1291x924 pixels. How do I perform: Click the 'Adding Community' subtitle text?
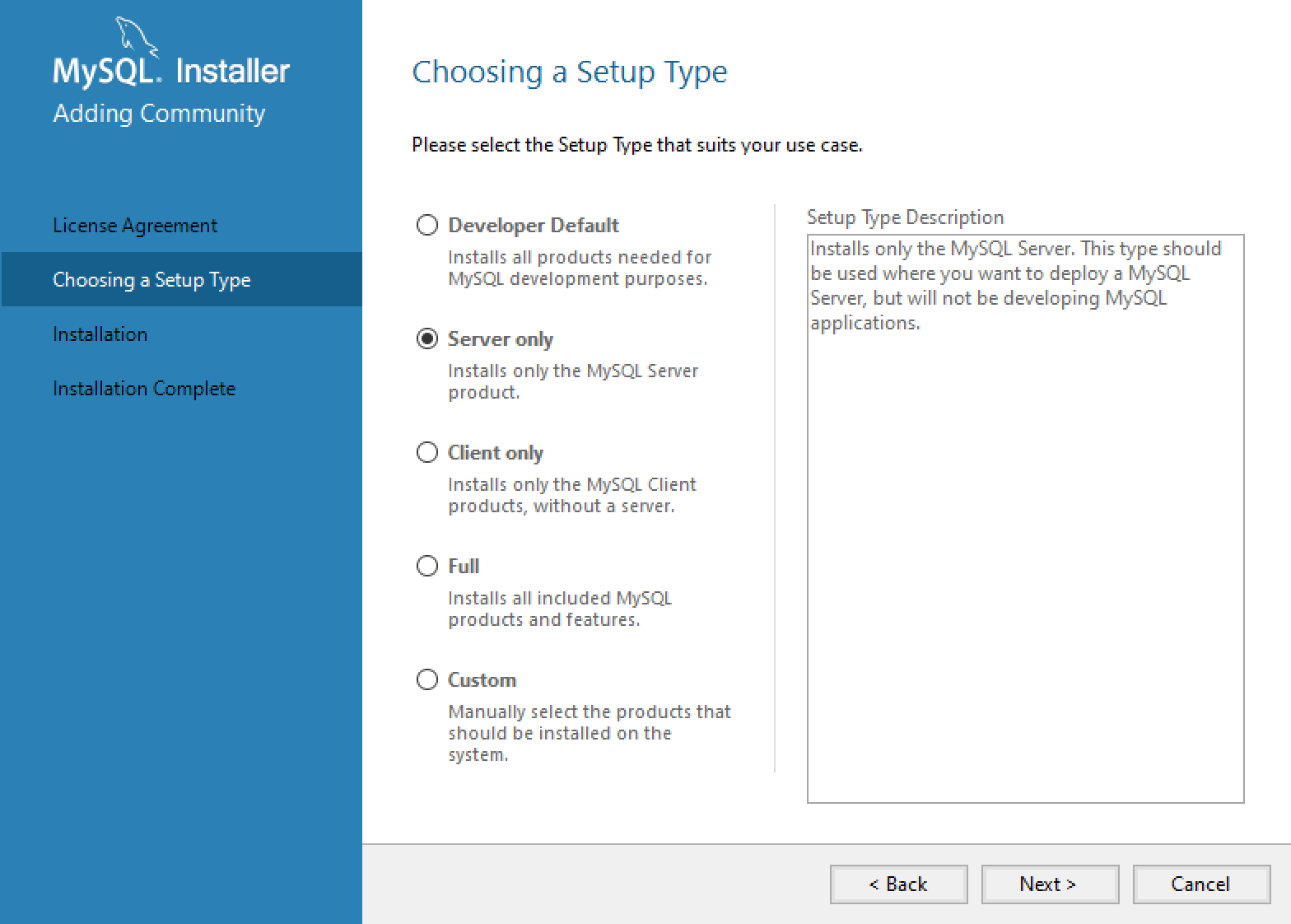(x=159, y=114)
